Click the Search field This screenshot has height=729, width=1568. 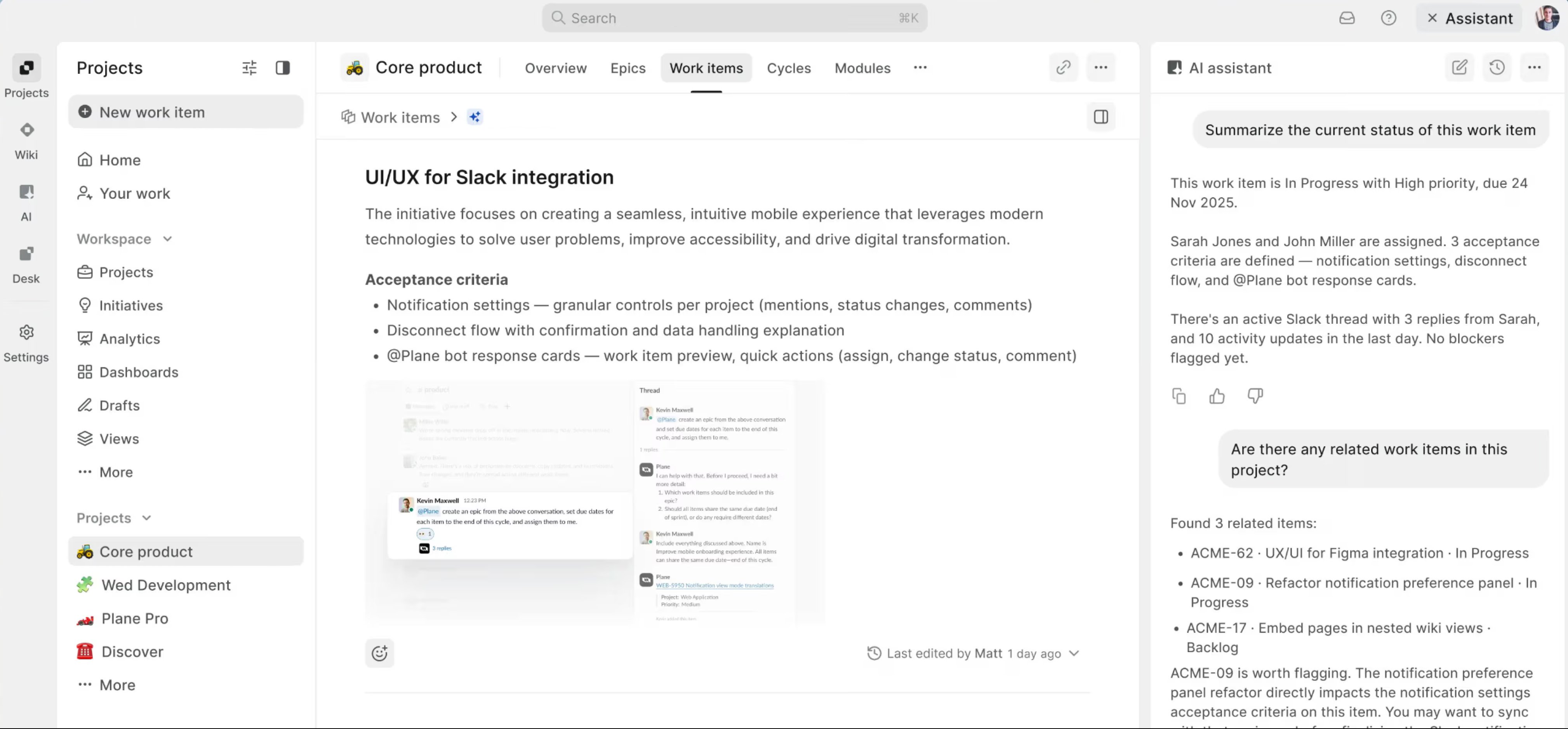coord(734,18)
